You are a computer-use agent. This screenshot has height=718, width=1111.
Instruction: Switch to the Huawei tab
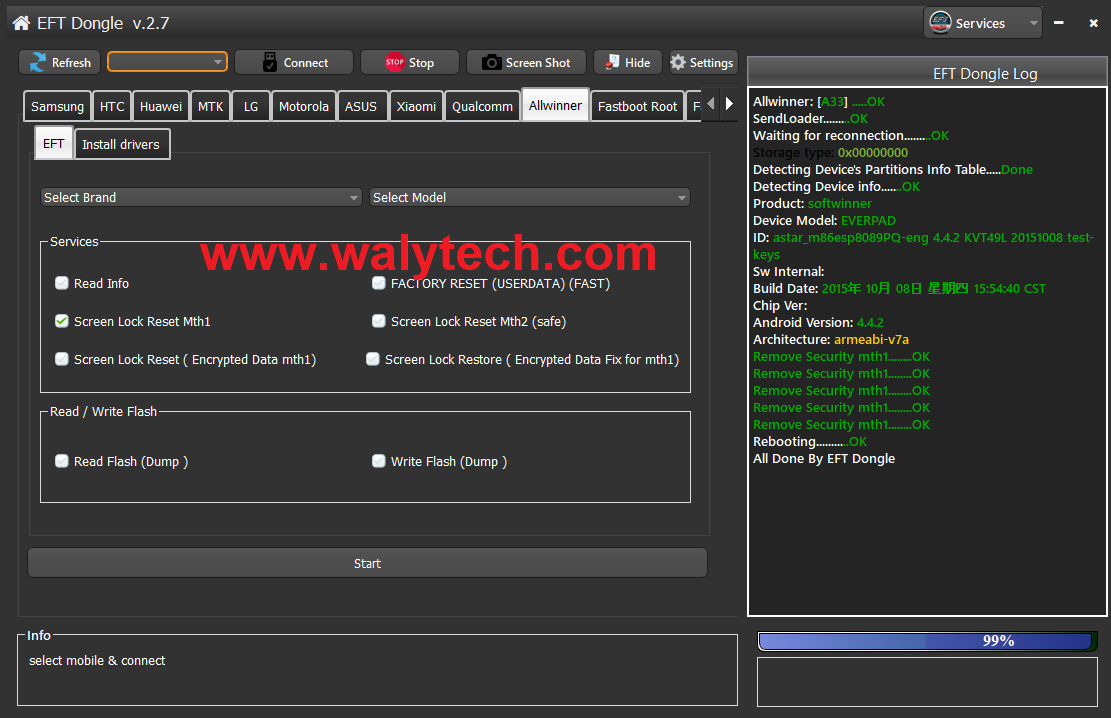point(161,106)
